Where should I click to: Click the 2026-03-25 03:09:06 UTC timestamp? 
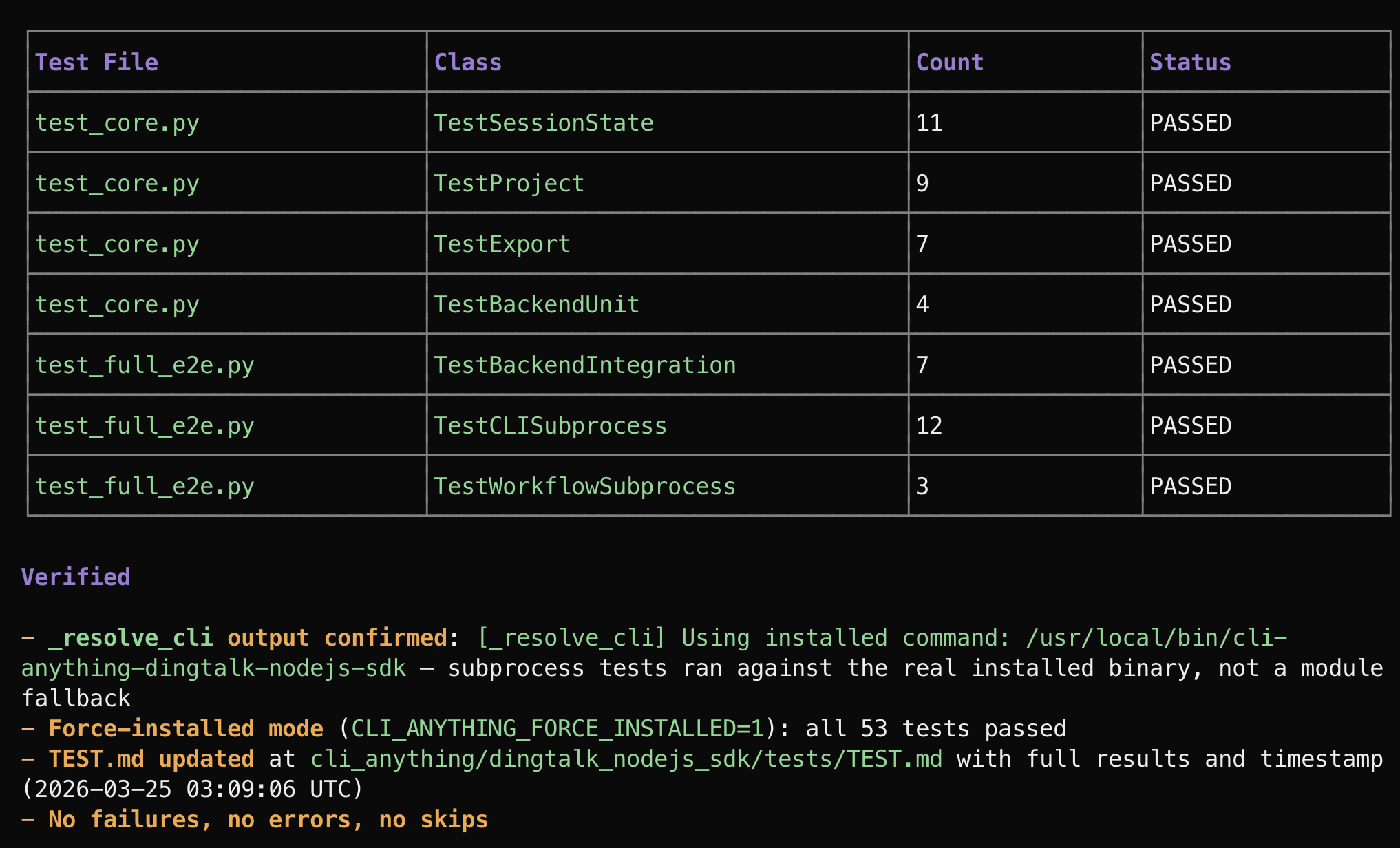click(193, 789)
